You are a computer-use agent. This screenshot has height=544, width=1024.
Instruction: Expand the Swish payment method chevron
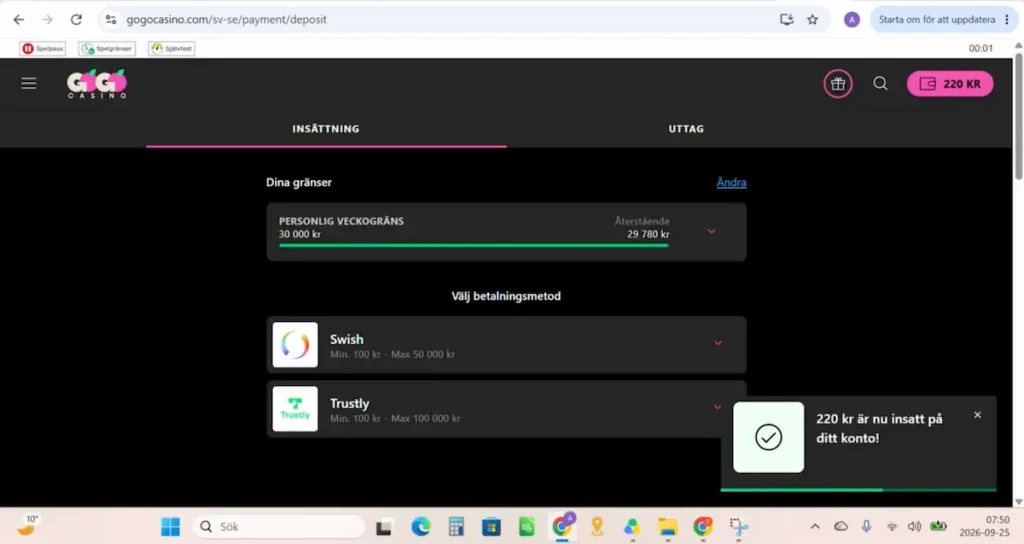pos(718,343)
